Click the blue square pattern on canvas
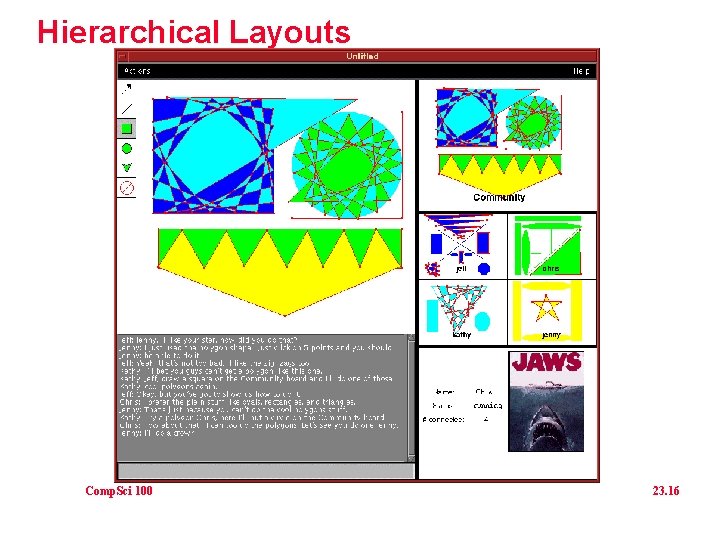 click(214, 156)
